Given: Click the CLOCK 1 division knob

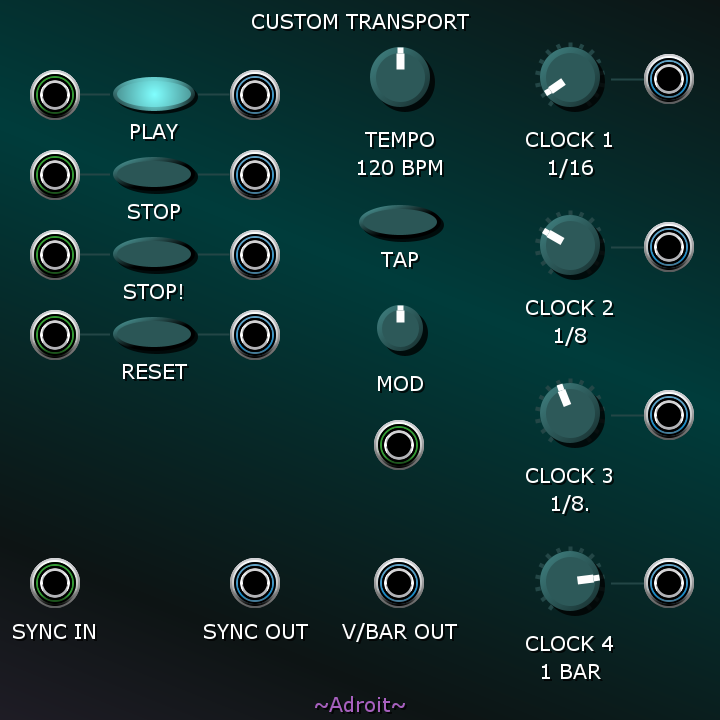Looking at the screenshot, I should coord(570,78).
